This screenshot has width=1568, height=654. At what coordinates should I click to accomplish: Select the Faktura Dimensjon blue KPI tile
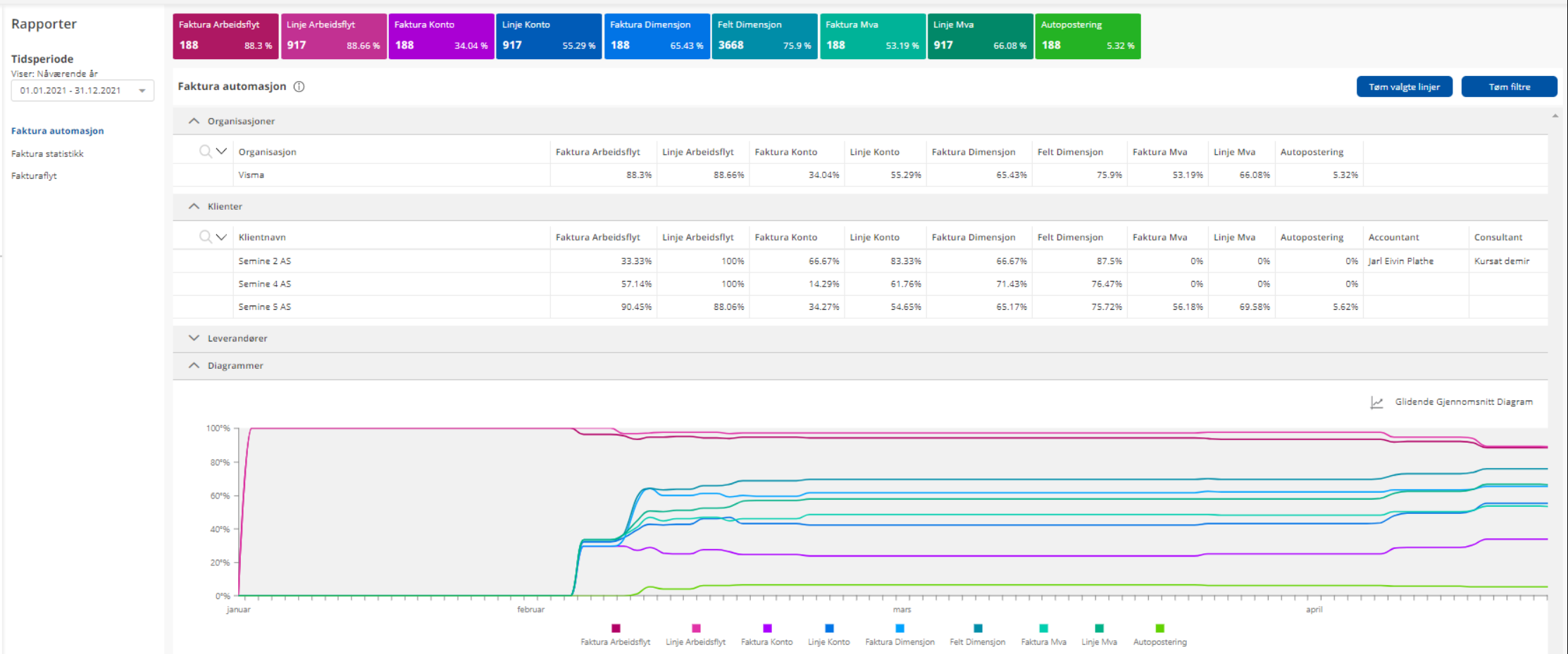[657, 37]
